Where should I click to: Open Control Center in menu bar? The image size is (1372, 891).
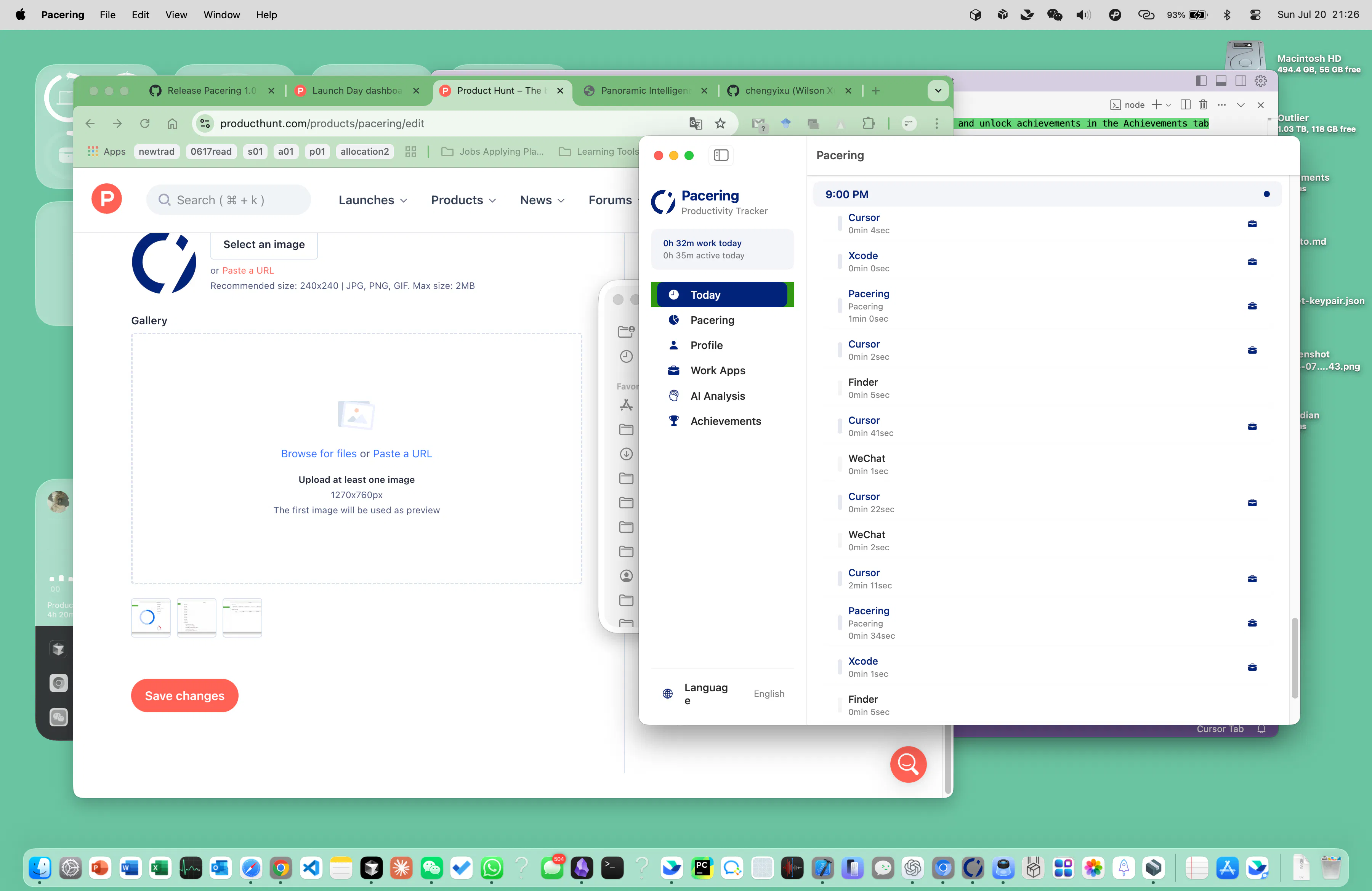click(x=1255, y=14)
